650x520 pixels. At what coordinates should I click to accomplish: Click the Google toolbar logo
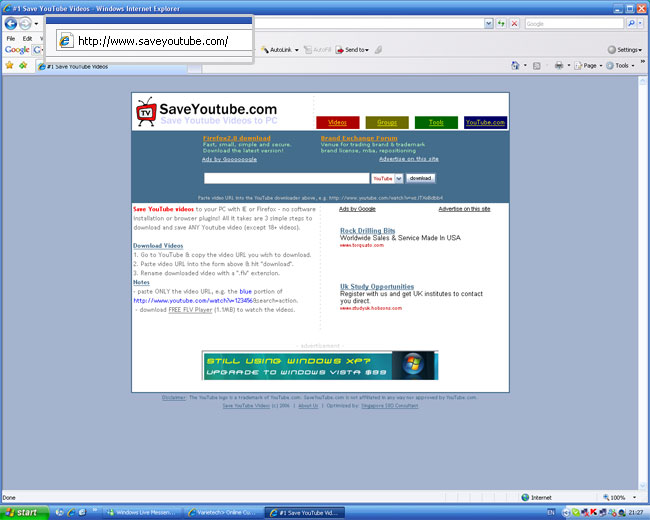pyautogui.click(x=17, y=50)
